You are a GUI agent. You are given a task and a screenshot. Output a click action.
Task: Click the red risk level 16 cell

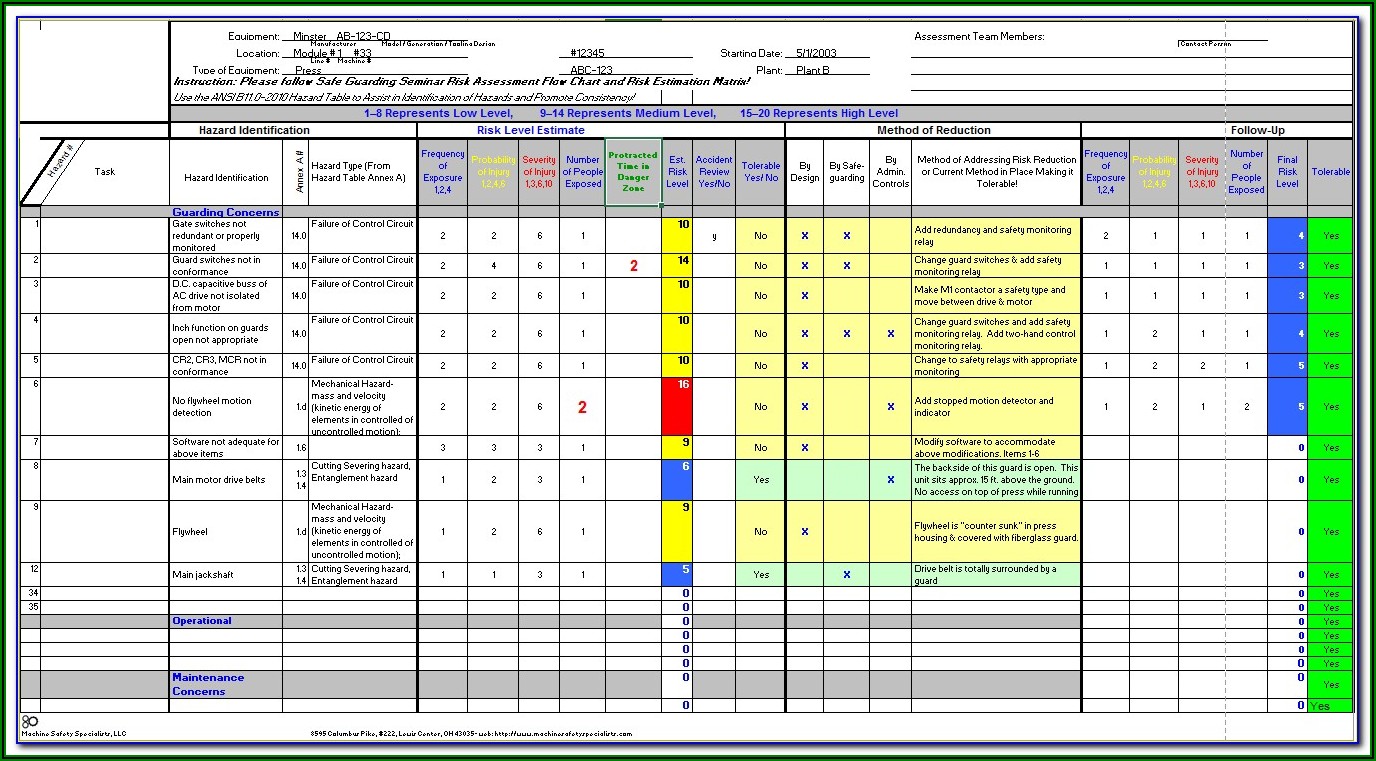click(x=676, y=407)
